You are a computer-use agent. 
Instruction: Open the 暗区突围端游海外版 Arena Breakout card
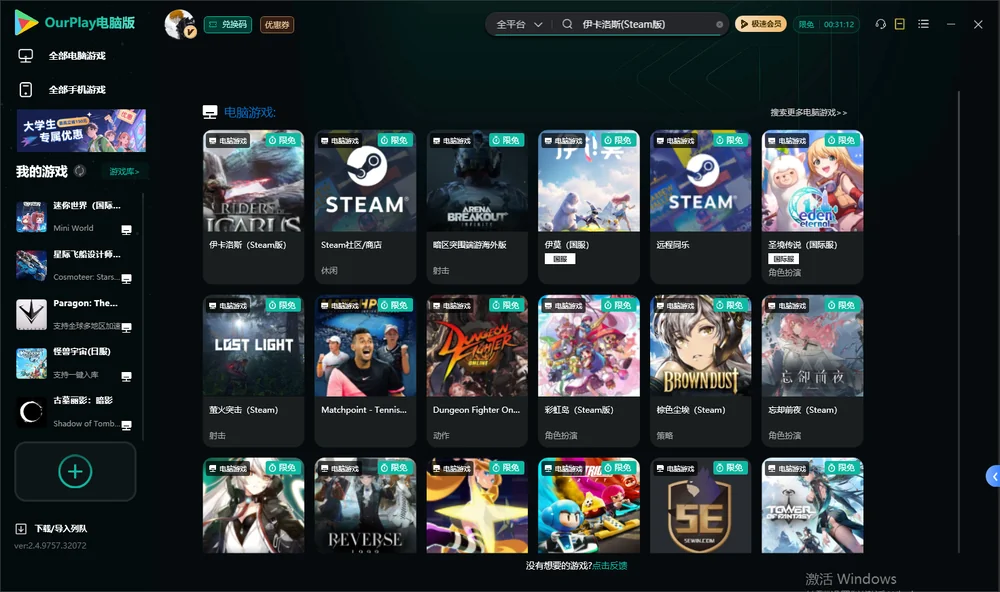[x=477, y=207]
